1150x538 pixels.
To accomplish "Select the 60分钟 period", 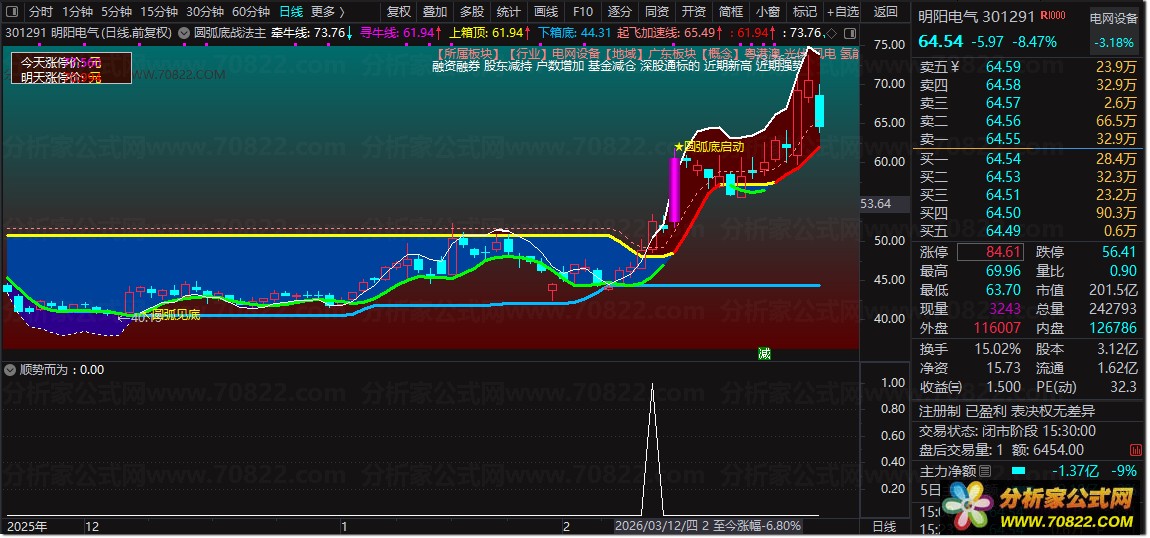I will [251, 12].
